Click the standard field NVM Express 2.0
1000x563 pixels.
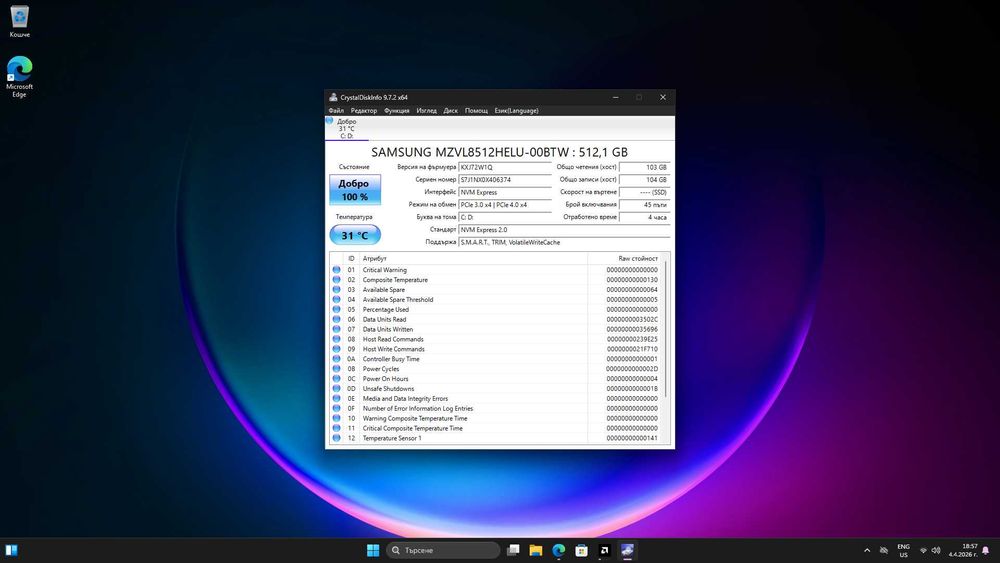pos(564,230)
